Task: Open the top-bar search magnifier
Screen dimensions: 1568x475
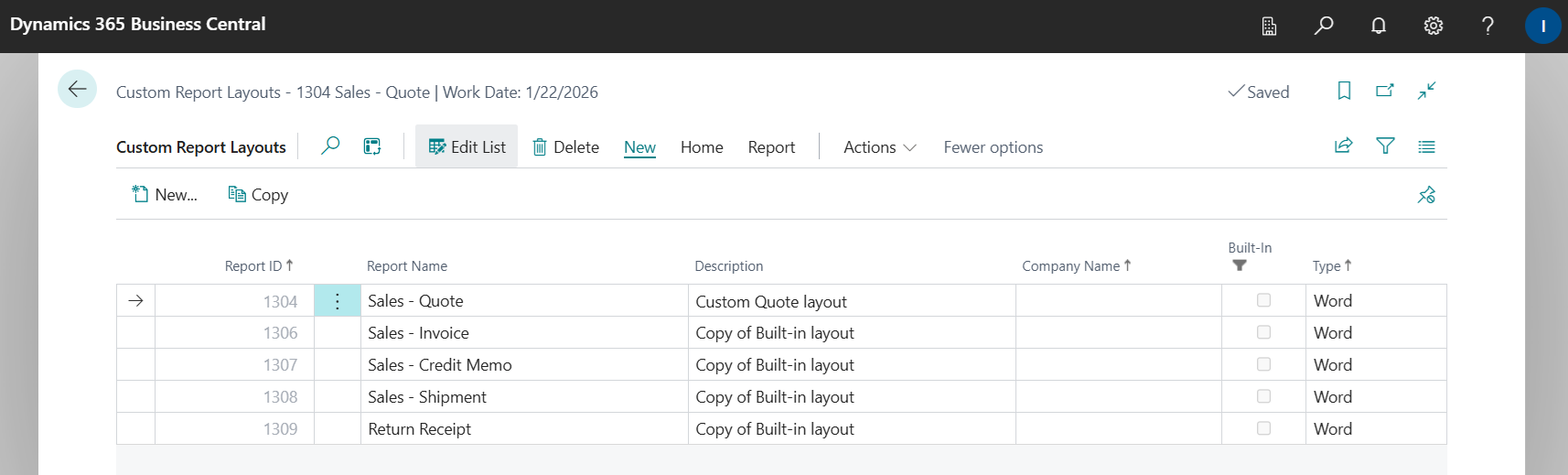Action: tap(1324, 26)
